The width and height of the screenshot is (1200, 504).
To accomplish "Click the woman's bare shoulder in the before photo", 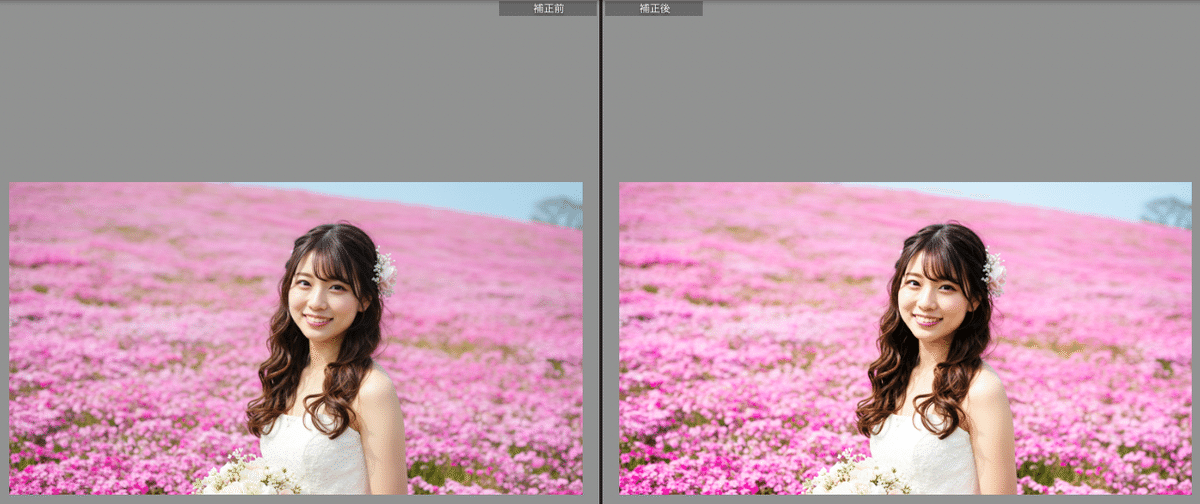I will [x=378, y=395].
